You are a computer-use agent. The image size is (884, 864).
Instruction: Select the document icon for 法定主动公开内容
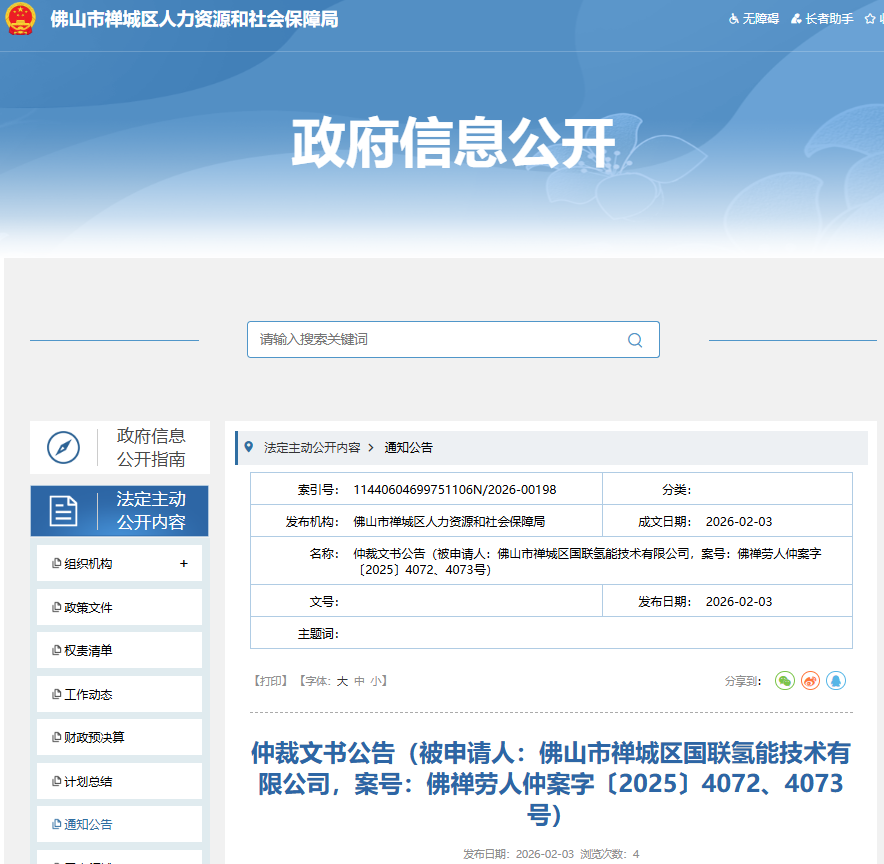pyautogui.click(x=64, y=511)
